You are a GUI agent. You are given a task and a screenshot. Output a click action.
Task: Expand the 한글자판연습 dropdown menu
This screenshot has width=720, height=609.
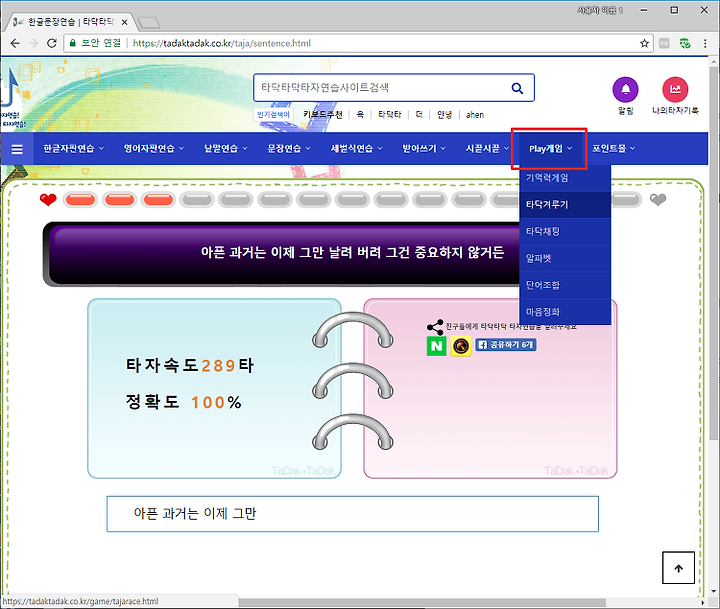pyautogui.click(x=73, y=148)
